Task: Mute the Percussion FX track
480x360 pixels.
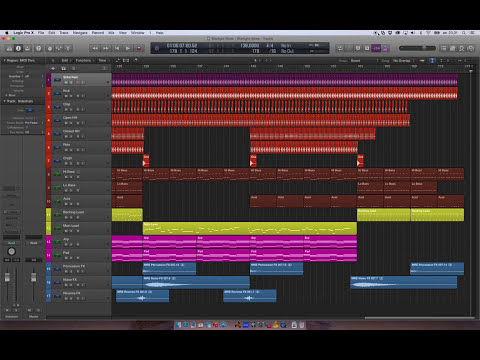Action: coord(66,271)
